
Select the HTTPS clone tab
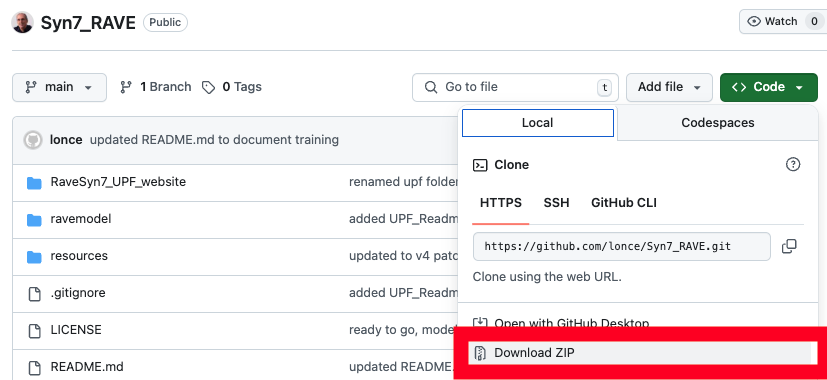(x=501, y=203)
